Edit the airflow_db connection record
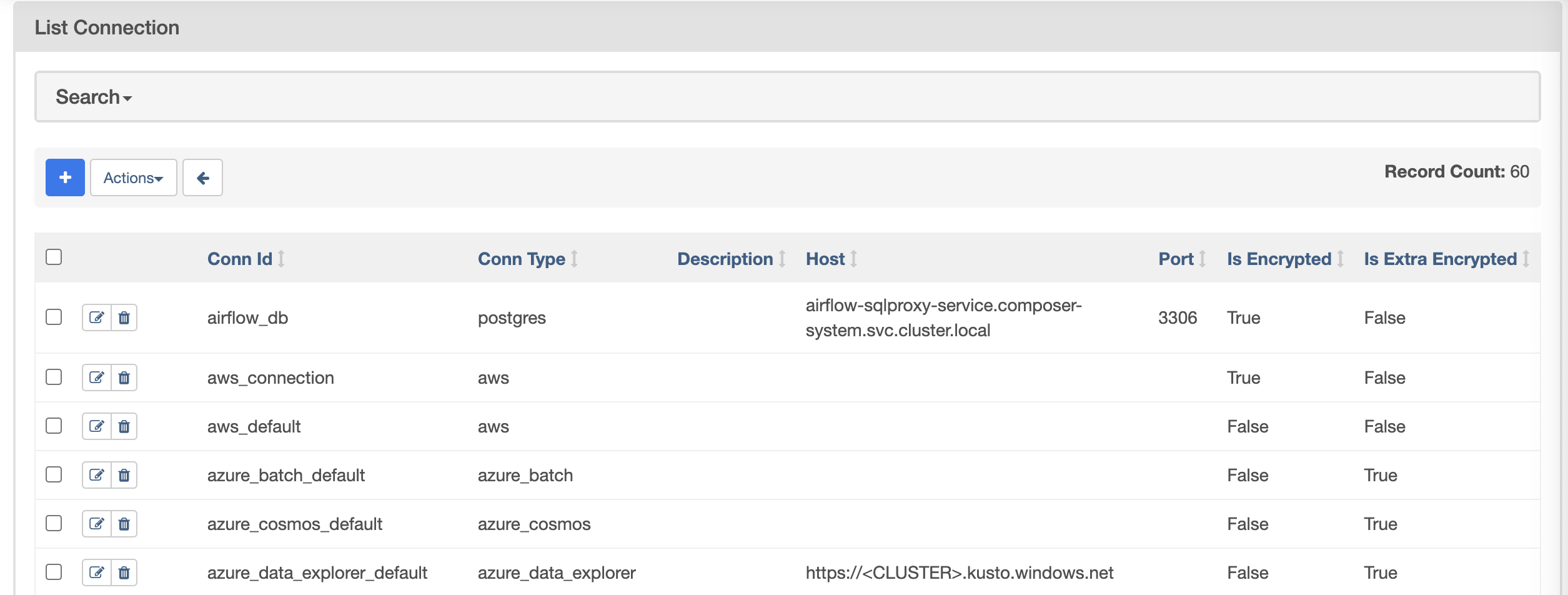 [x=97, y=317]
